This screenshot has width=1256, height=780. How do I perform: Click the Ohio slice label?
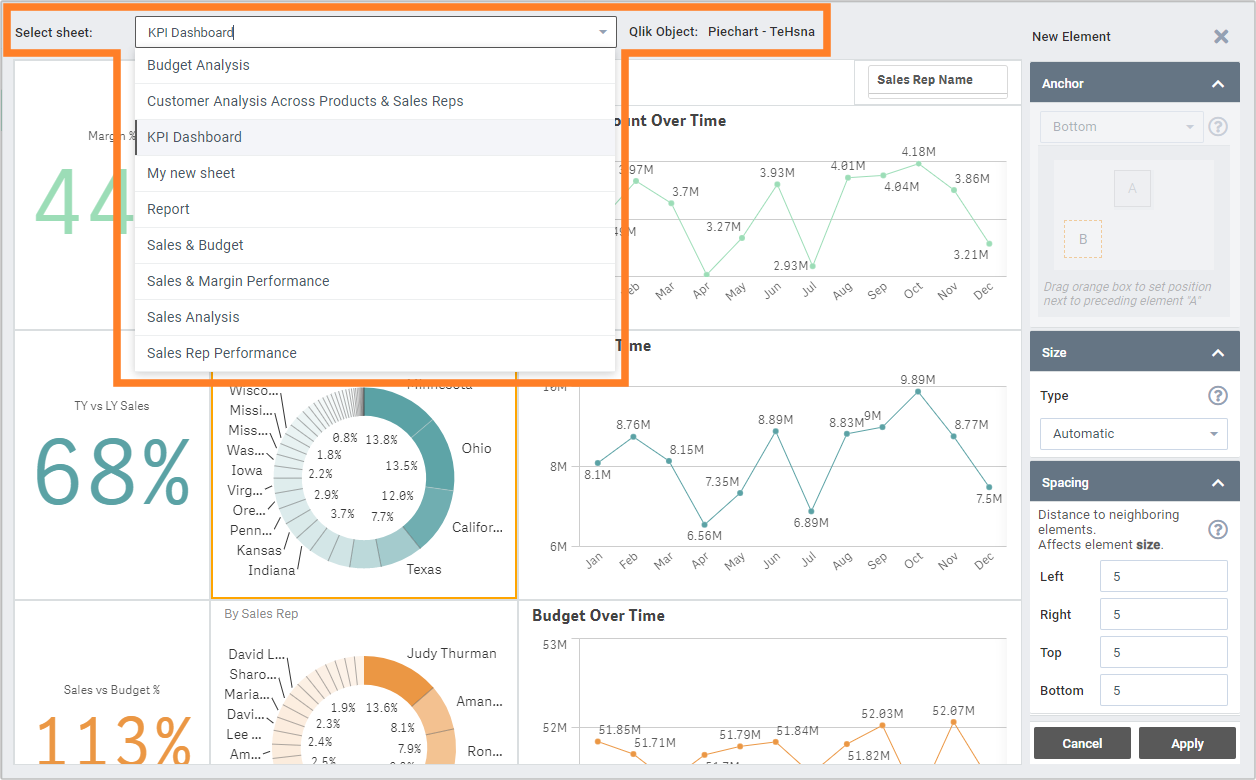[x=477, y=448]
